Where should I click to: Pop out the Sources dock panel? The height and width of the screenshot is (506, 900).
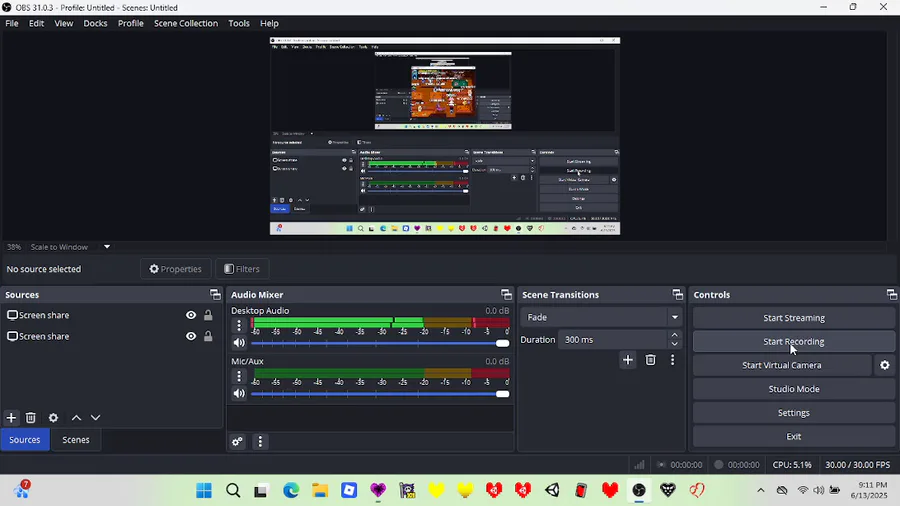pos(215,294)
